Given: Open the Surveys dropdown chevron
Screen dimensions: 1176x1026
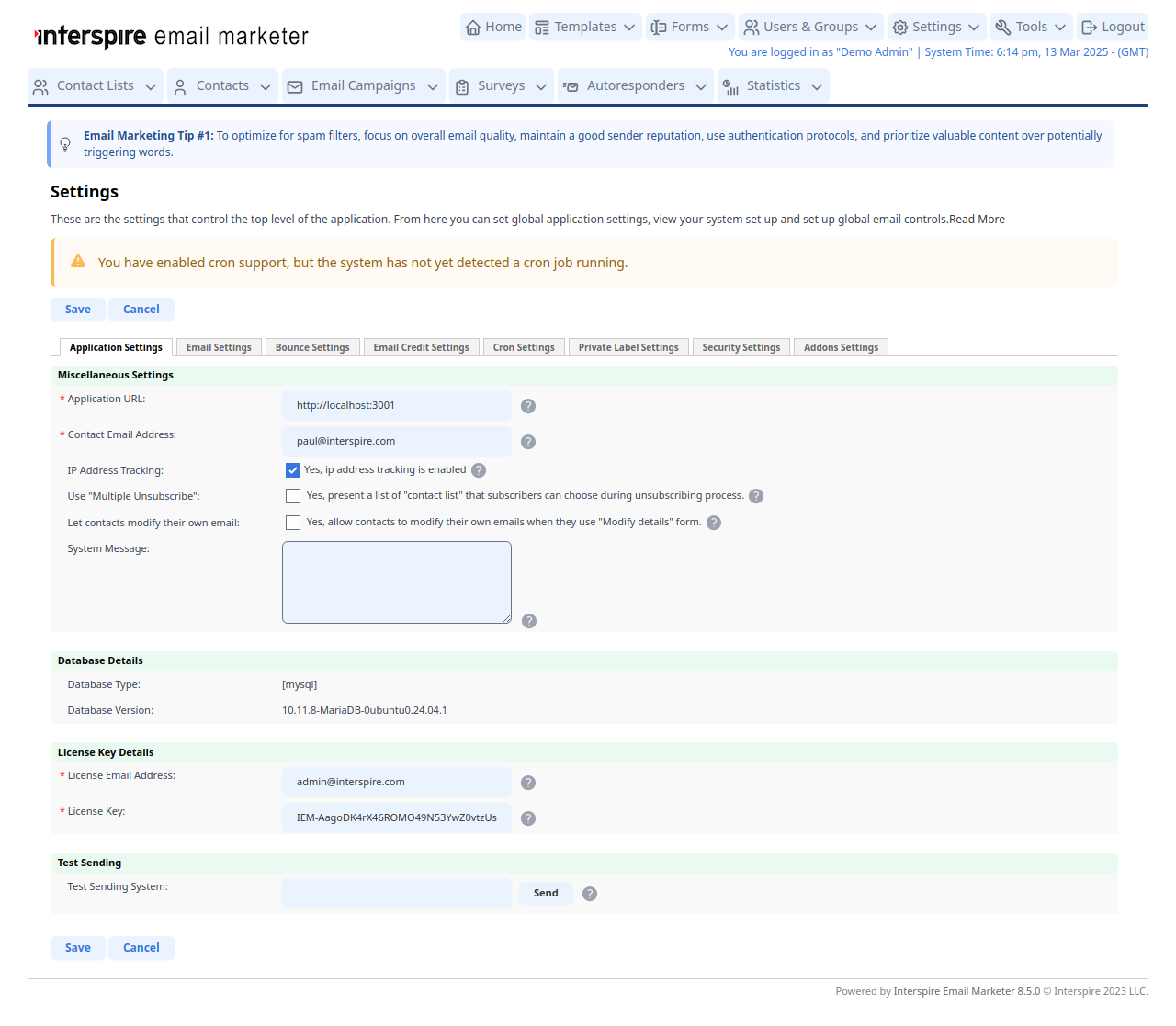Looking at the screenshot, I should point(541,87).
